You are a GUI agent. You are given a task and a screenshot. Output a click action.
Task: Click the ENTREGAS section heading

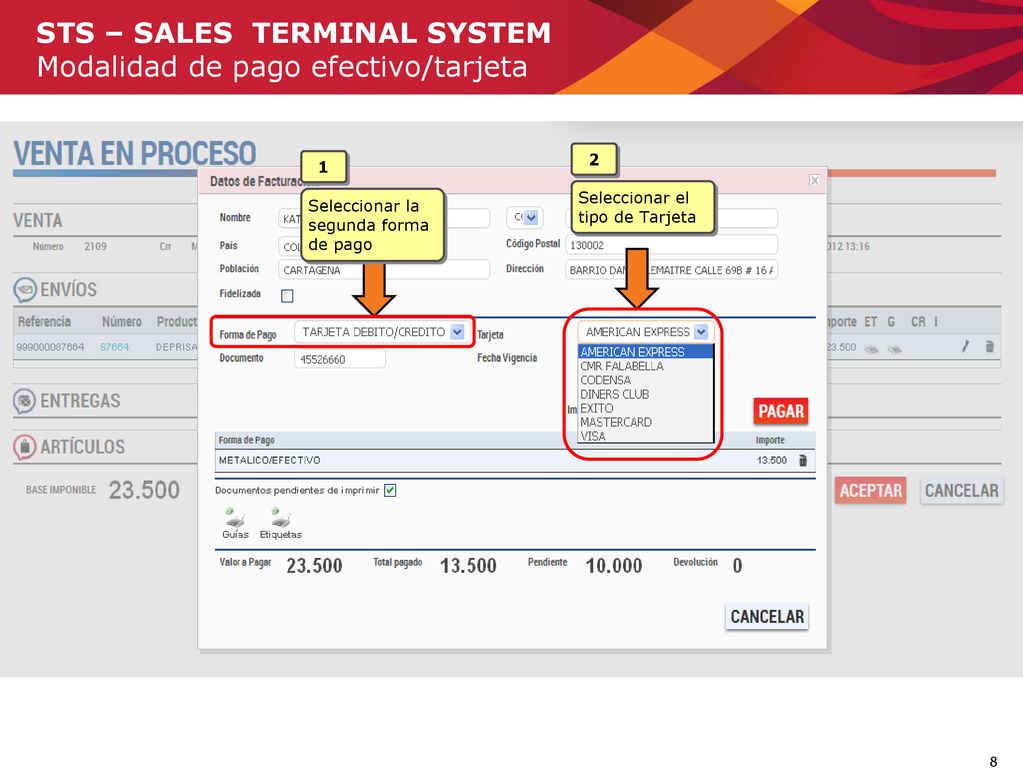coord(80,401)
